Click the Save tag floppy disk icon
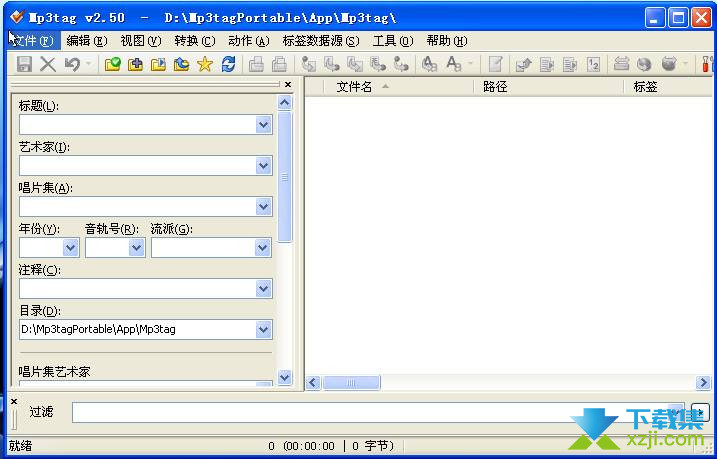717x459 pixels. (24, 64)
